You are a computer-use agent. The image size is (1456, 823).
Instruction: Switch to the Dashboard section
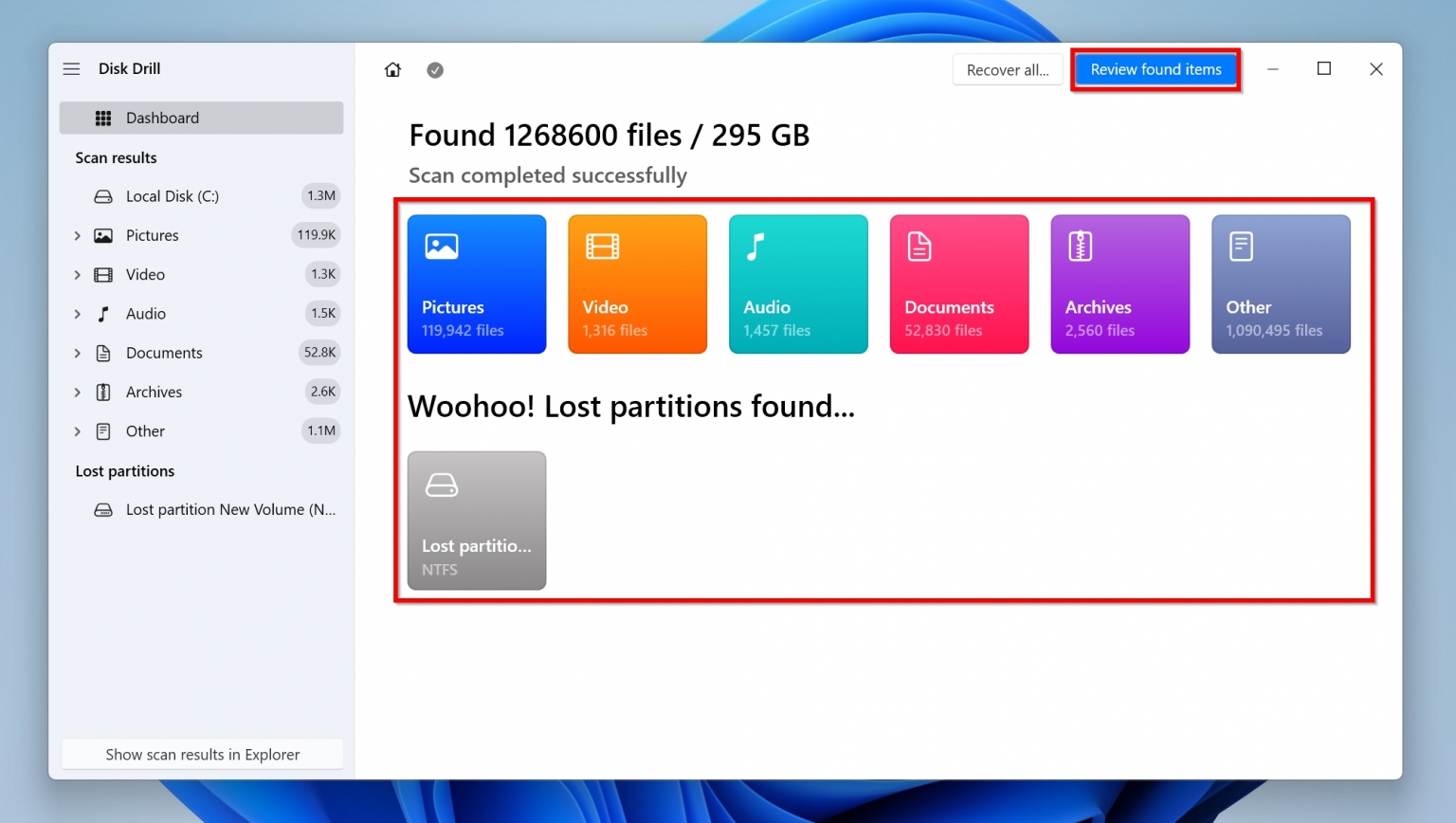[162, 118]
